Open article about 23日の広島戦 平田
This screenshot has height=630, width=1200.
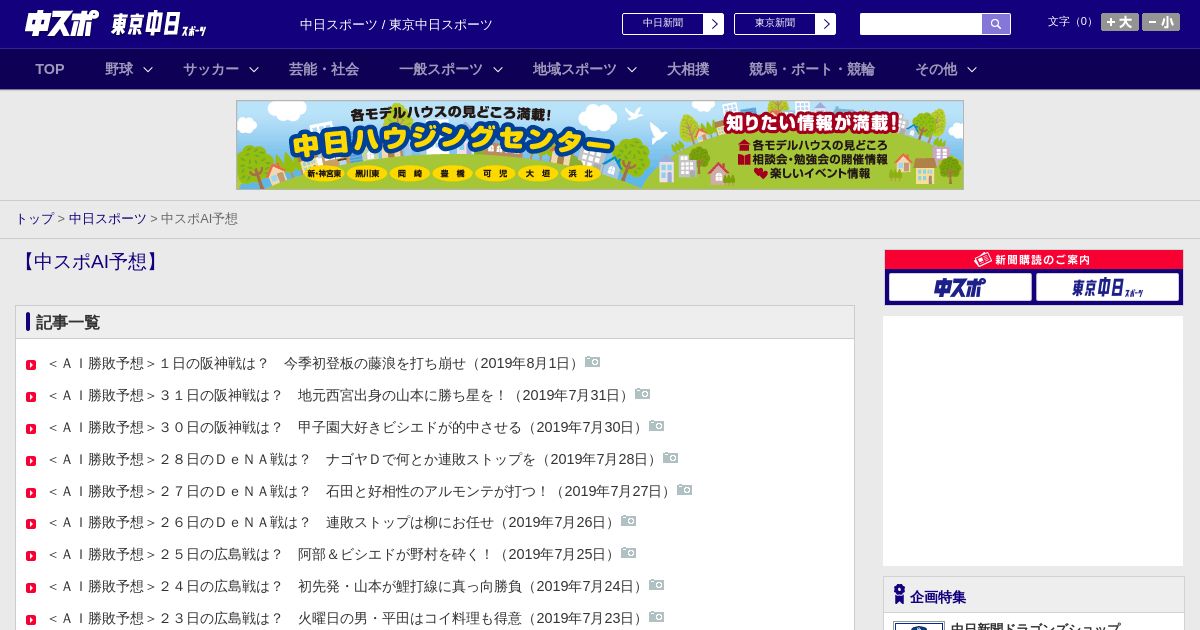point(347,618)
